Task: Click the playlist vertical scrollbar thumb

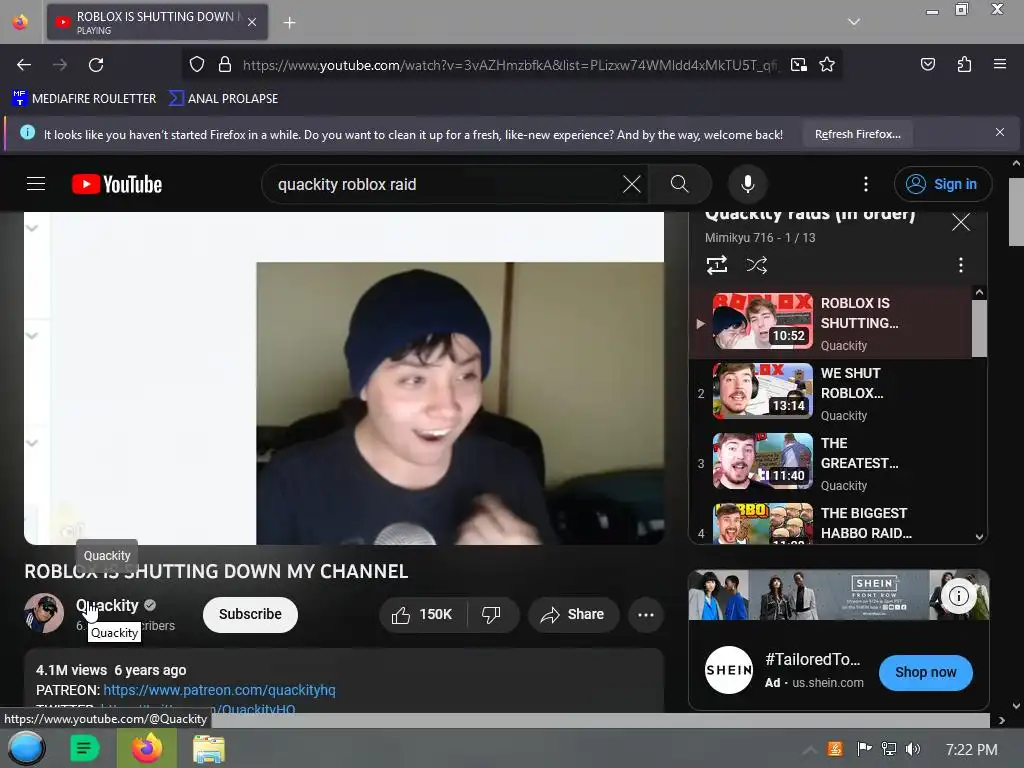Action: pos(979,328)
